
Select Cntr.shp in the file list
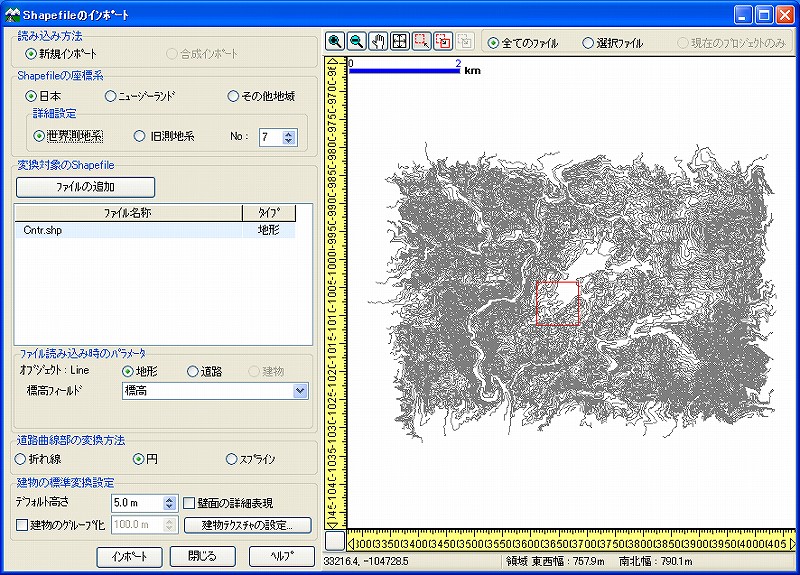coord(43,230)
